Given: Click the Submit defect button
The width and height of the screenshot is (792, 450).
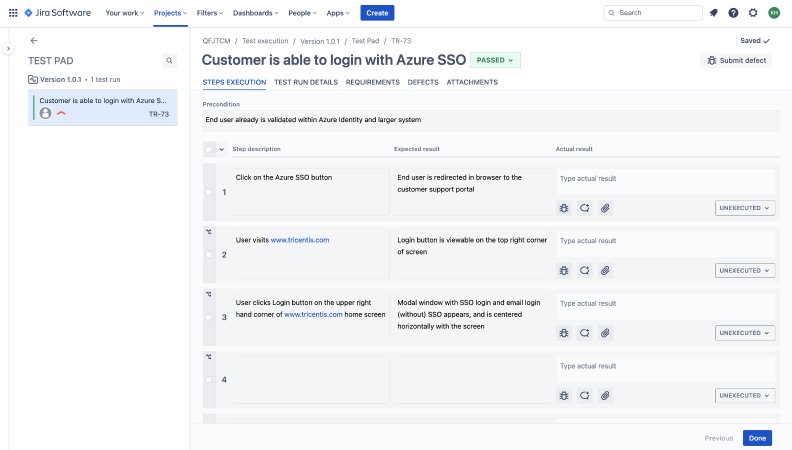Looking at the screenshot, I should coord(736,60).
